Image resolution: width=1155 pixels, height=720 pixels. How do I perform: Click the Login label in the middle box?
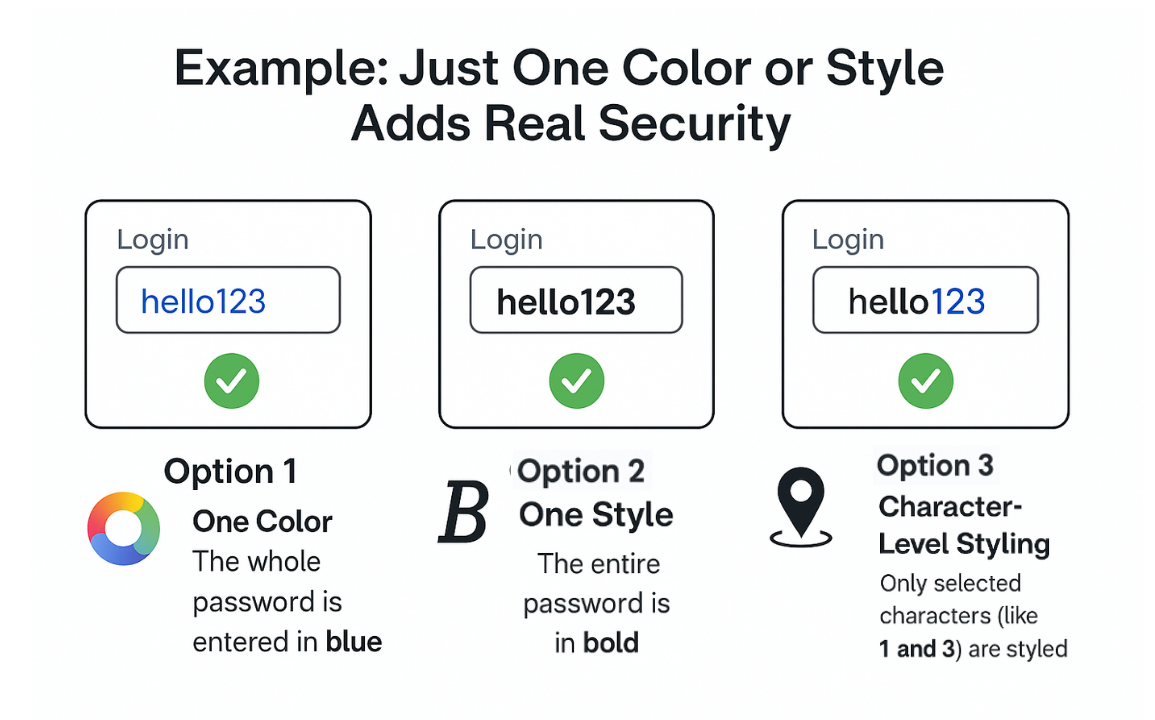point(507,240)
